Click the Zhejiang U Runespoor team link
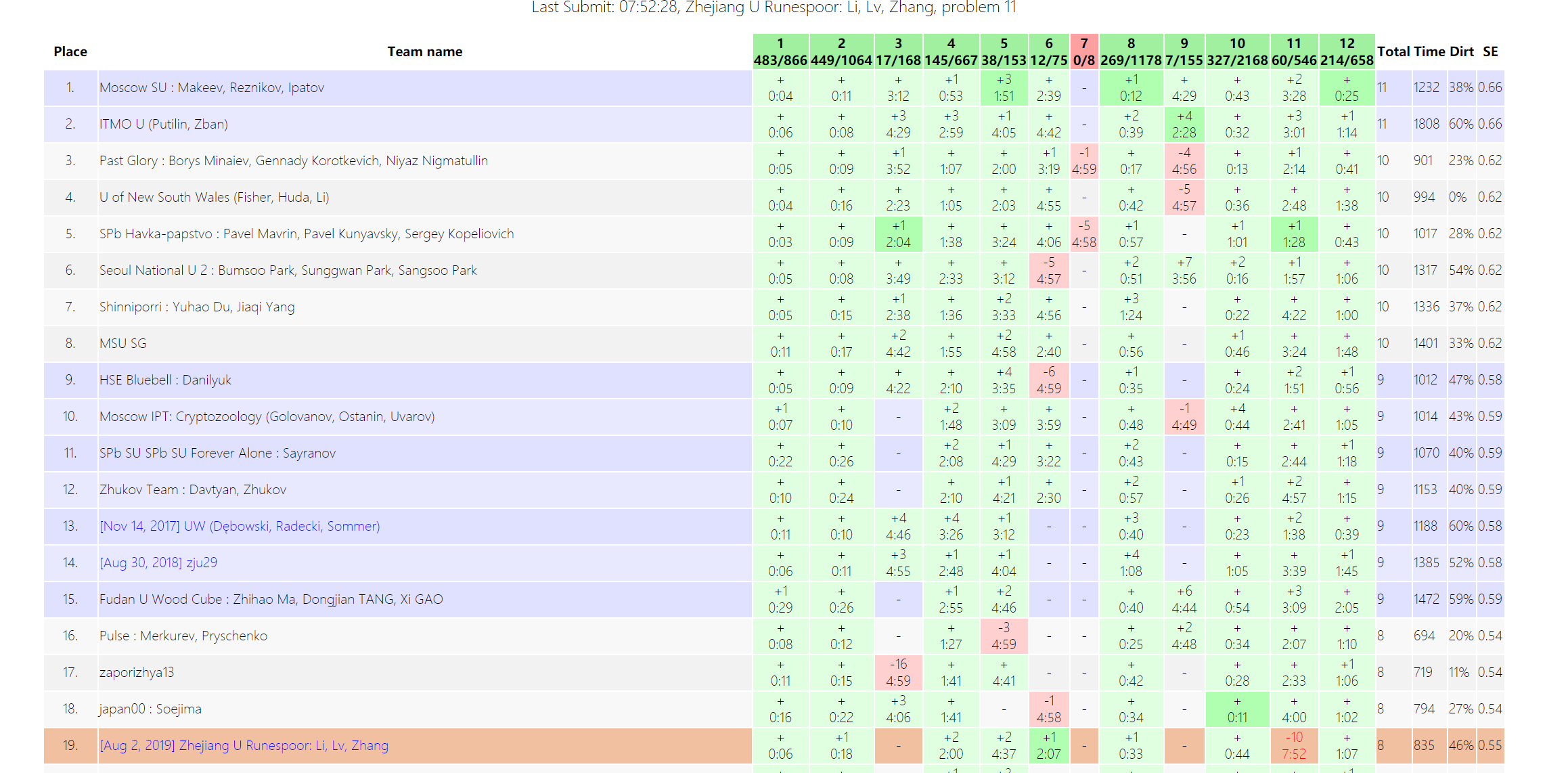The image size is (1568, 773). [244, 745]
